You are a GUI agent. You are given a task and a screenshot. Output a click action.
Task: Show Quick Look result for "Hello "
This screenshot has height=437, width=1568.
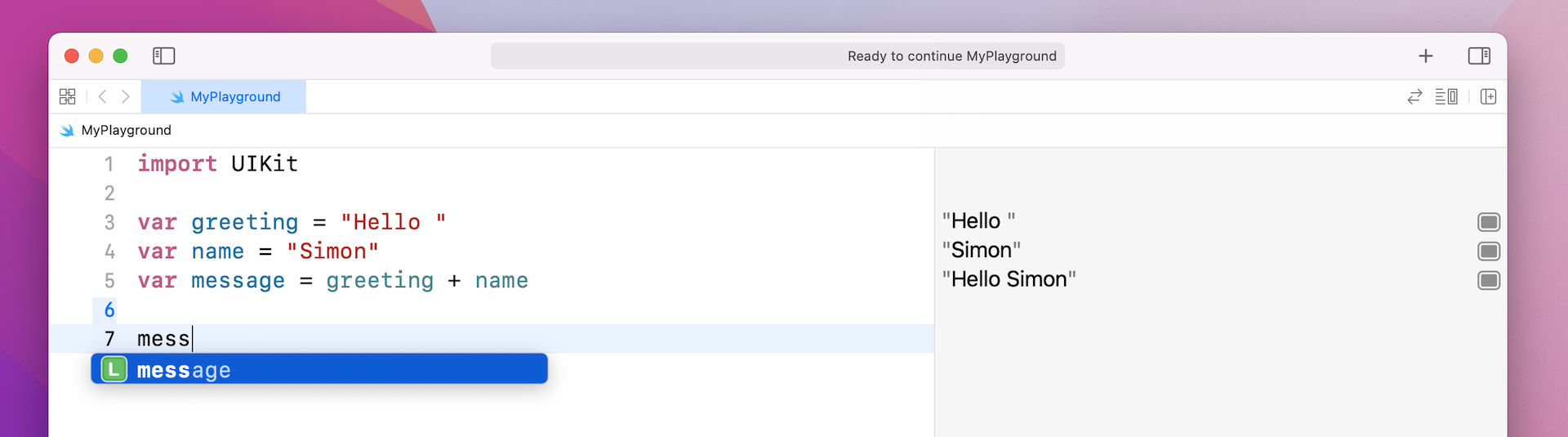point(1489,222)
